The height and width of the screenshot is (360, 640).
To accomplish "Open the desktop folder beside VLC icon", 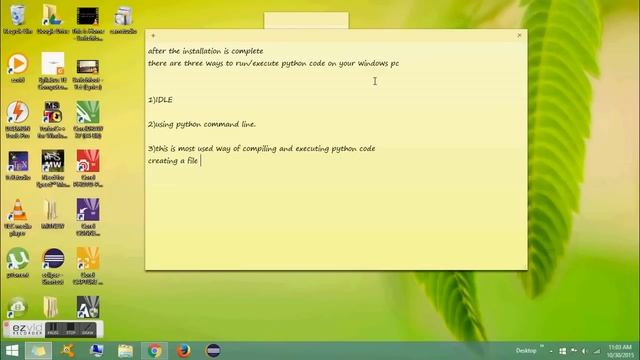I will pos(52,214).
